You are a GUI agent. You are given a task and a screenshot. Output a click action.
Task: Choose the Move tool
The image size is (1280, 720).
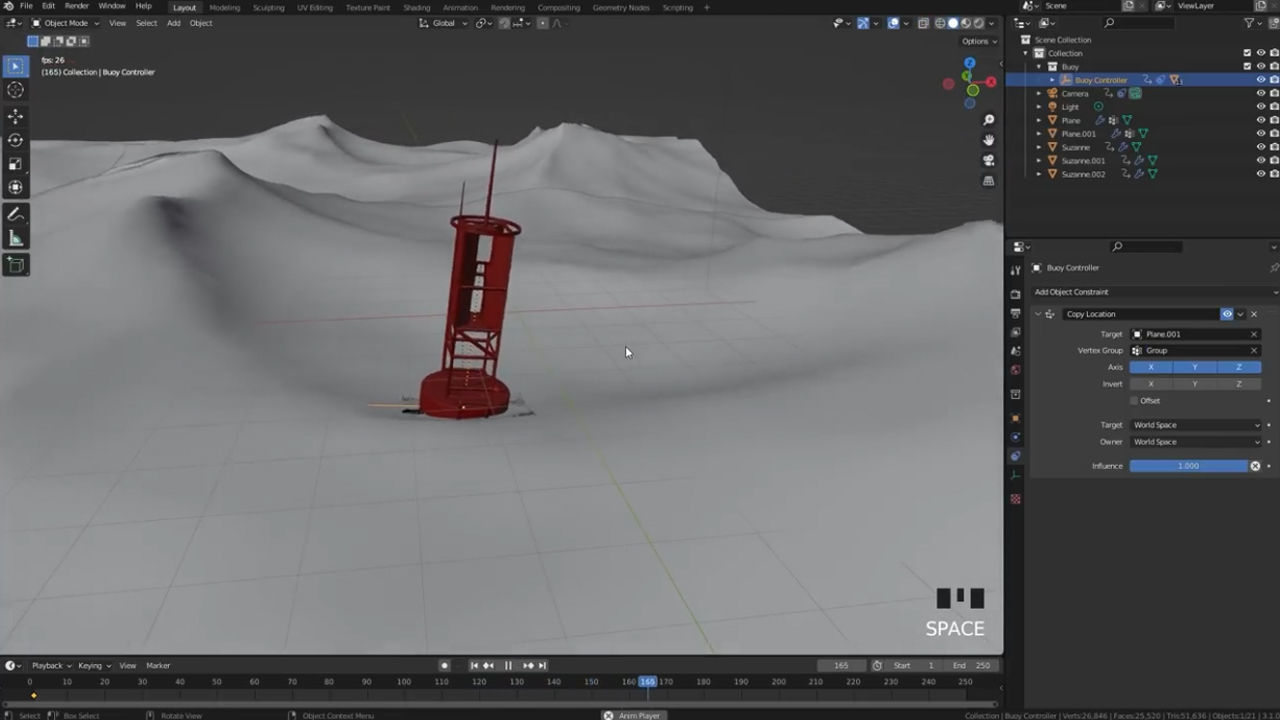pos(15,117)
